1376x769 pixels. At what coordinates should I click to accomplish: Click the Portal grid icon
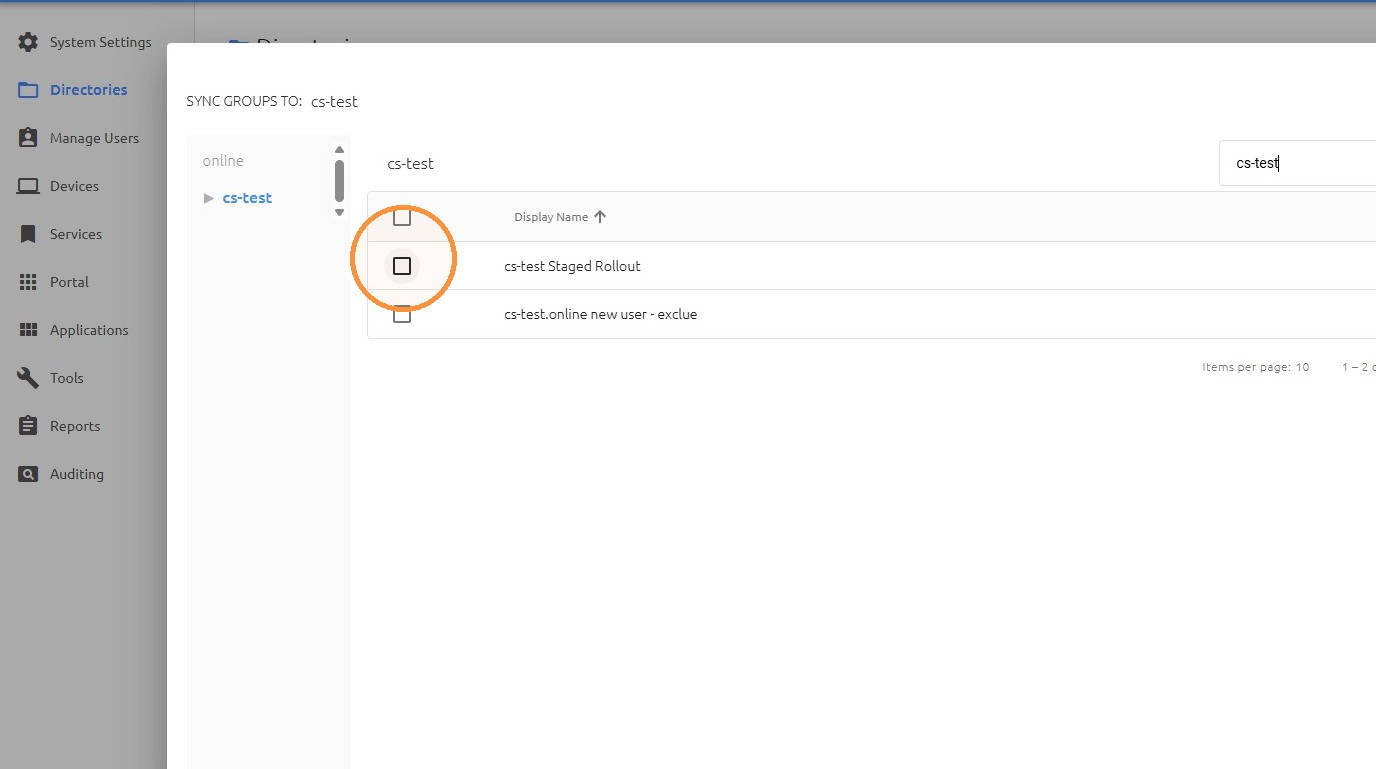[28, 282]
